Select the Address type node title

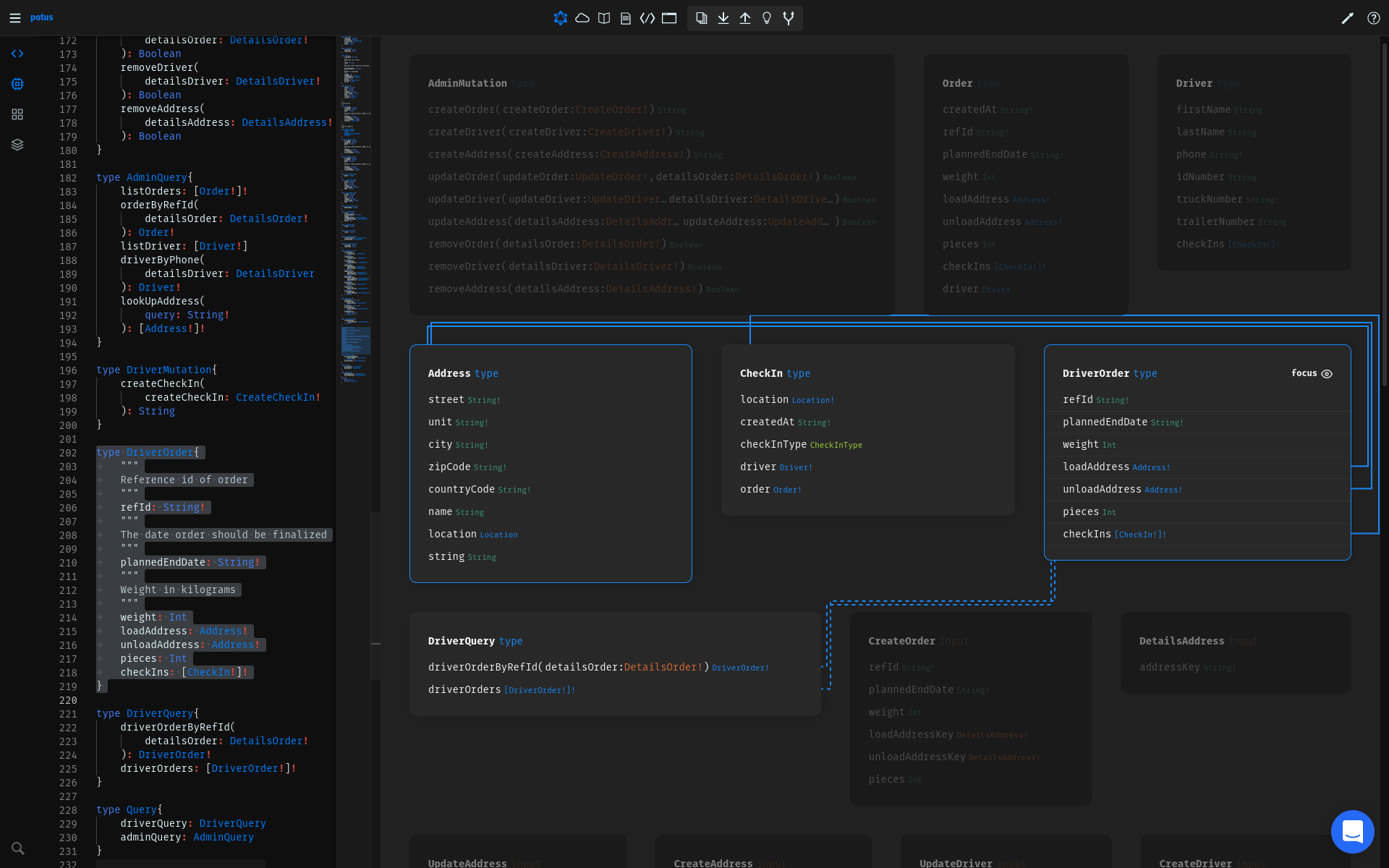click(449, 373)
